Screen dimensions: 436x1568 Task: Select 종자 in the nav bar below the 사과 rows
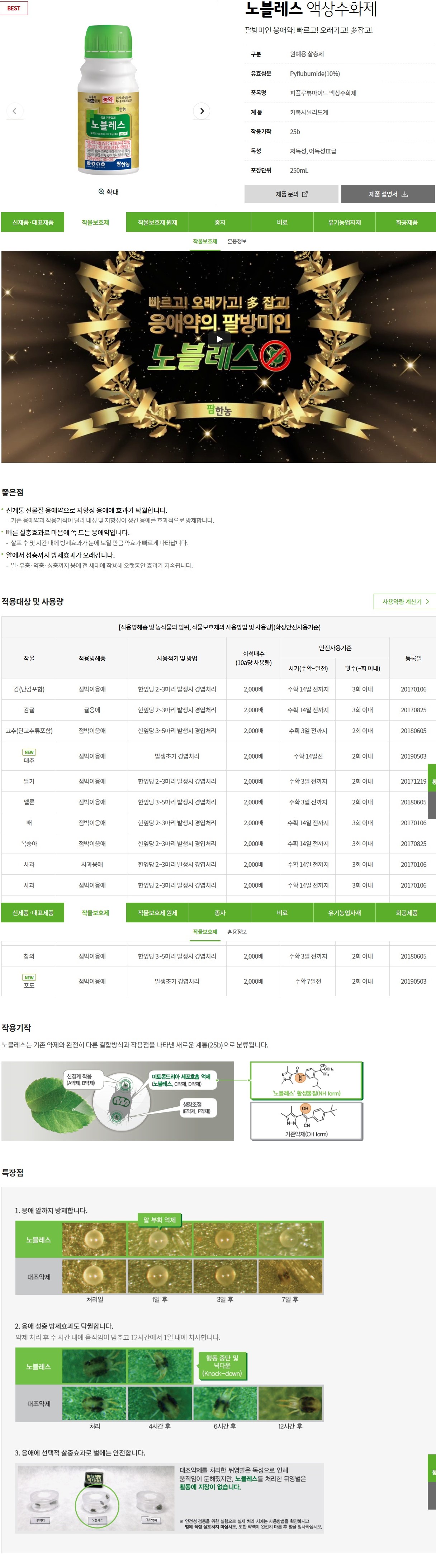220,912
